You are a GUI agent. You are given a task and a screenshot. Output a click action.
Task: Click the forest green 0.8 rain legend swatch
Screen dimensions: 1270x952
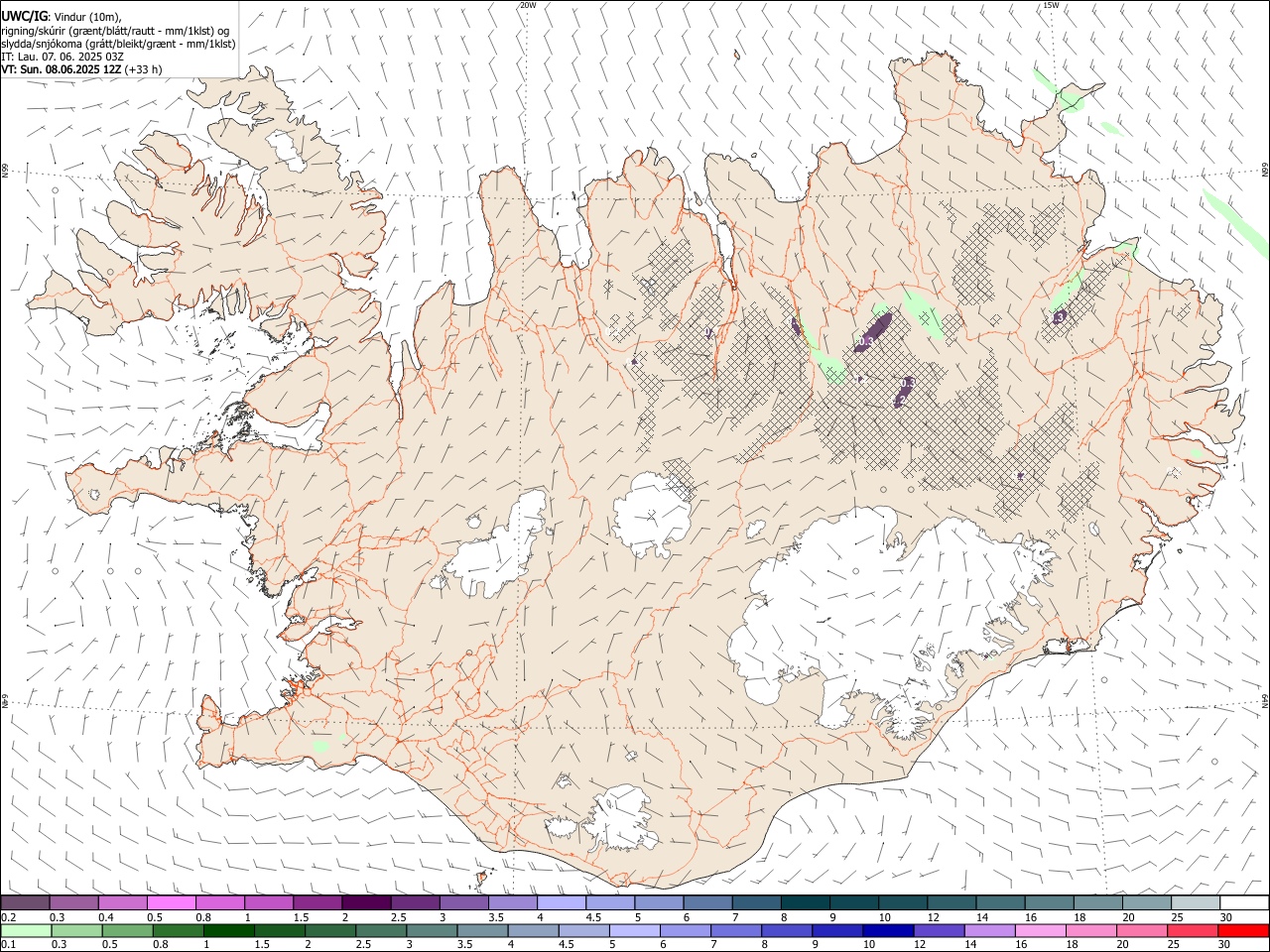click(179, 931)
